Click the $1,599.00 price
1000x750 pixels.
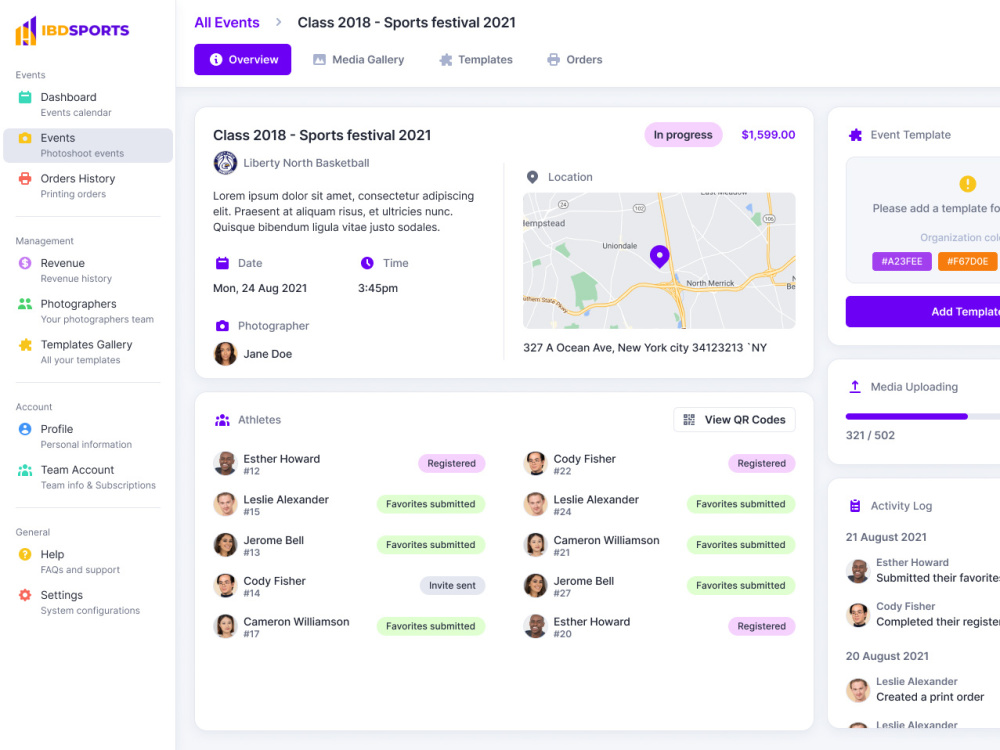768,135
